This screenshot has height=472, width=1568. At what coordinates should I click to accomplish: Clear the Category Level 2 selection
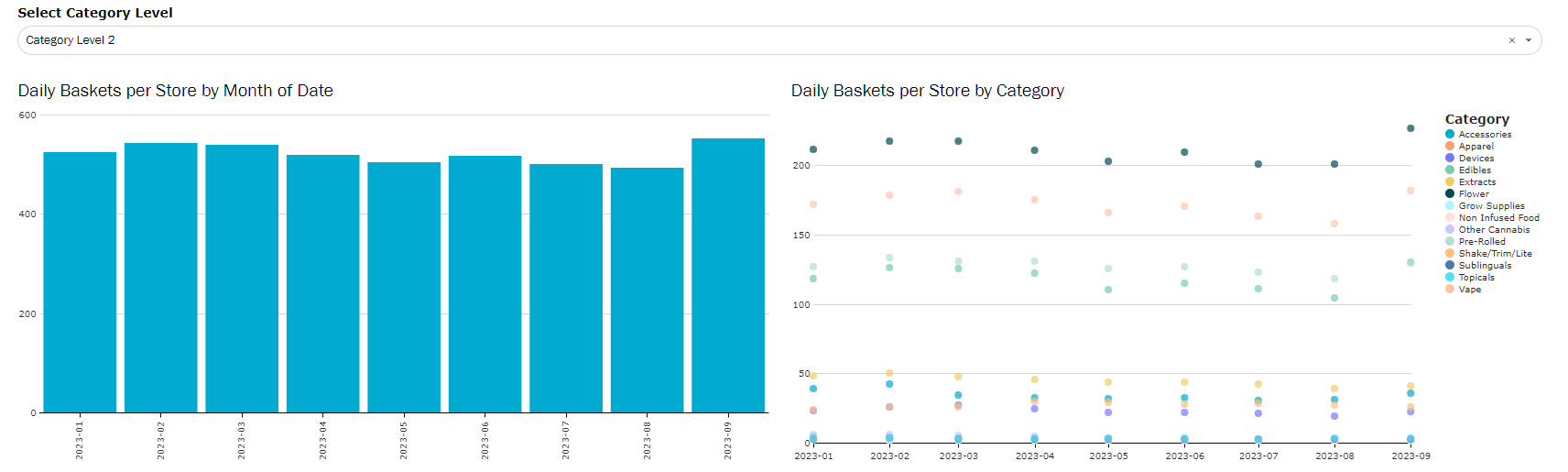1511,40
